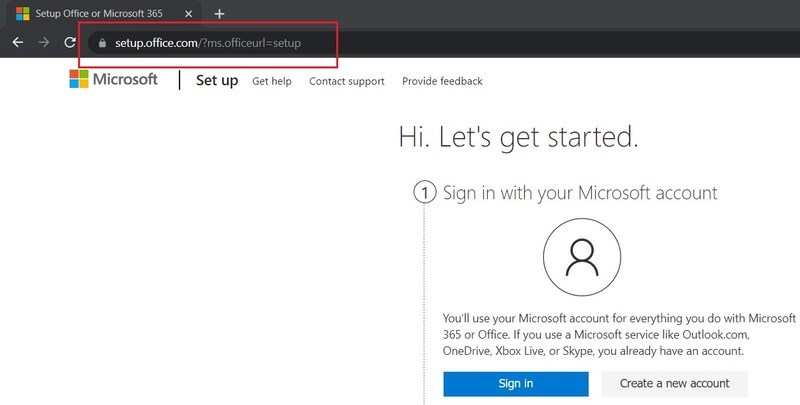Click the step 1 number circle
The width and height of the screenshot is (800, 405).
pyautogui.click(x=425, y=193)
